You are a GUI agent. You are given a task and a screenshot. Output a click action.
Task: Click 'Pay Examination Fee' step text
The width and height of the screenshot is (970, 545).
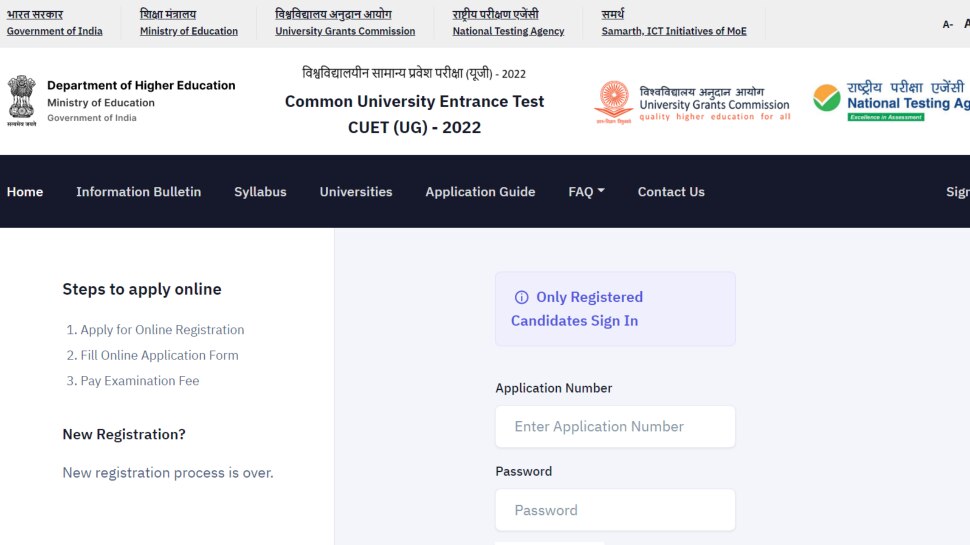pos(140,381)
